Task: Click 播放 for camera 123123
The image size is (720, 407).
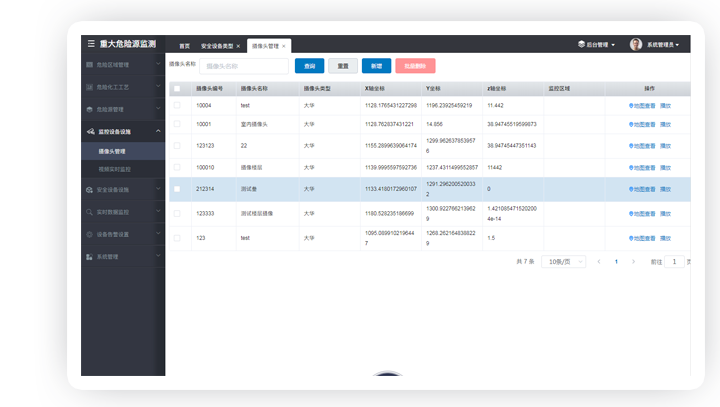Action: coord(665,146)
